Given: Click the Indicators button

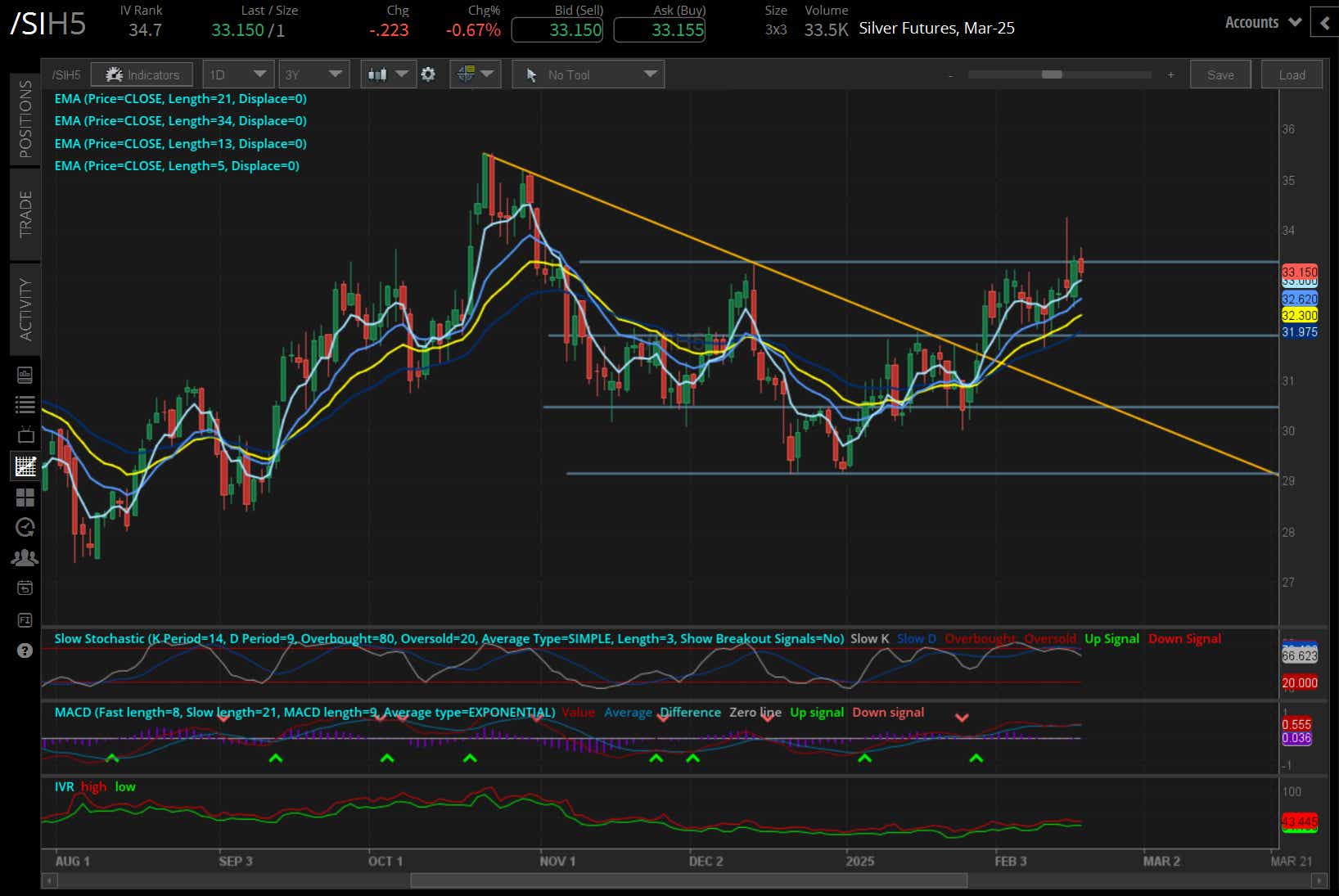Looking at the screenshot, I should point(142,74).
